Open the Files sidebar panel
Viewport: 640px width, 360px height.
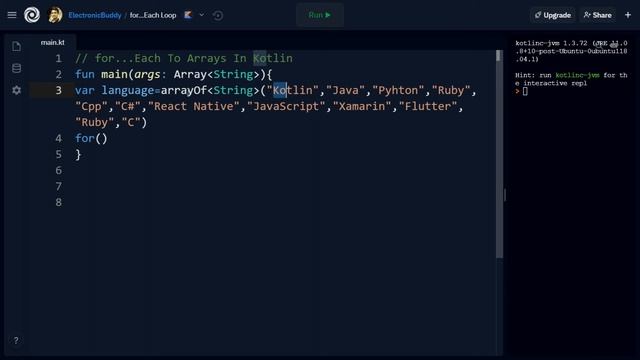point(16,47)
